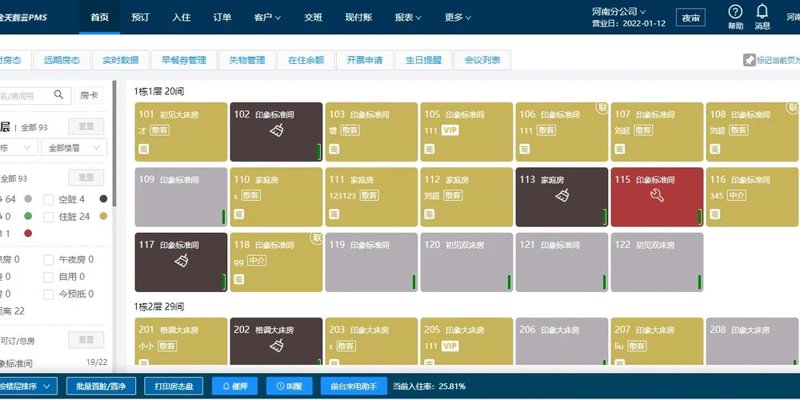Screen dimensions: 800x400
Task: Click the dark swatch next to 空脏 4
Action: [103, 199]
